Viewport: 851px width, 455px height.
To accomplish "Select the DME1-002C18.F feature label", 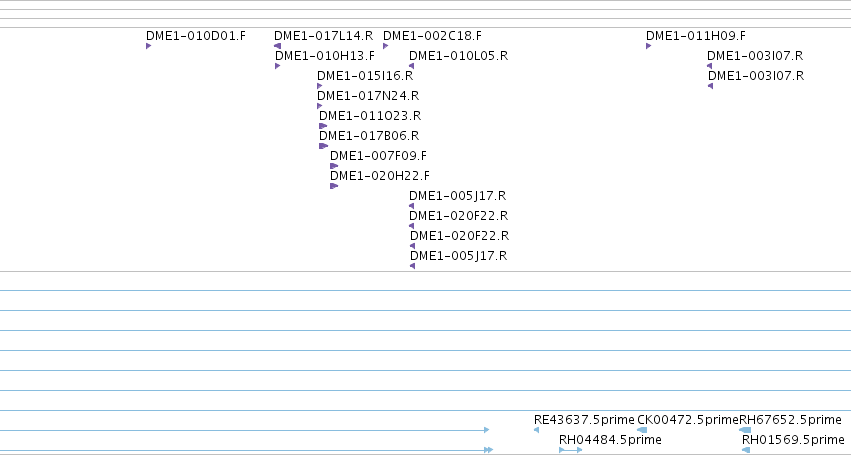I will (x=433, y=36).
